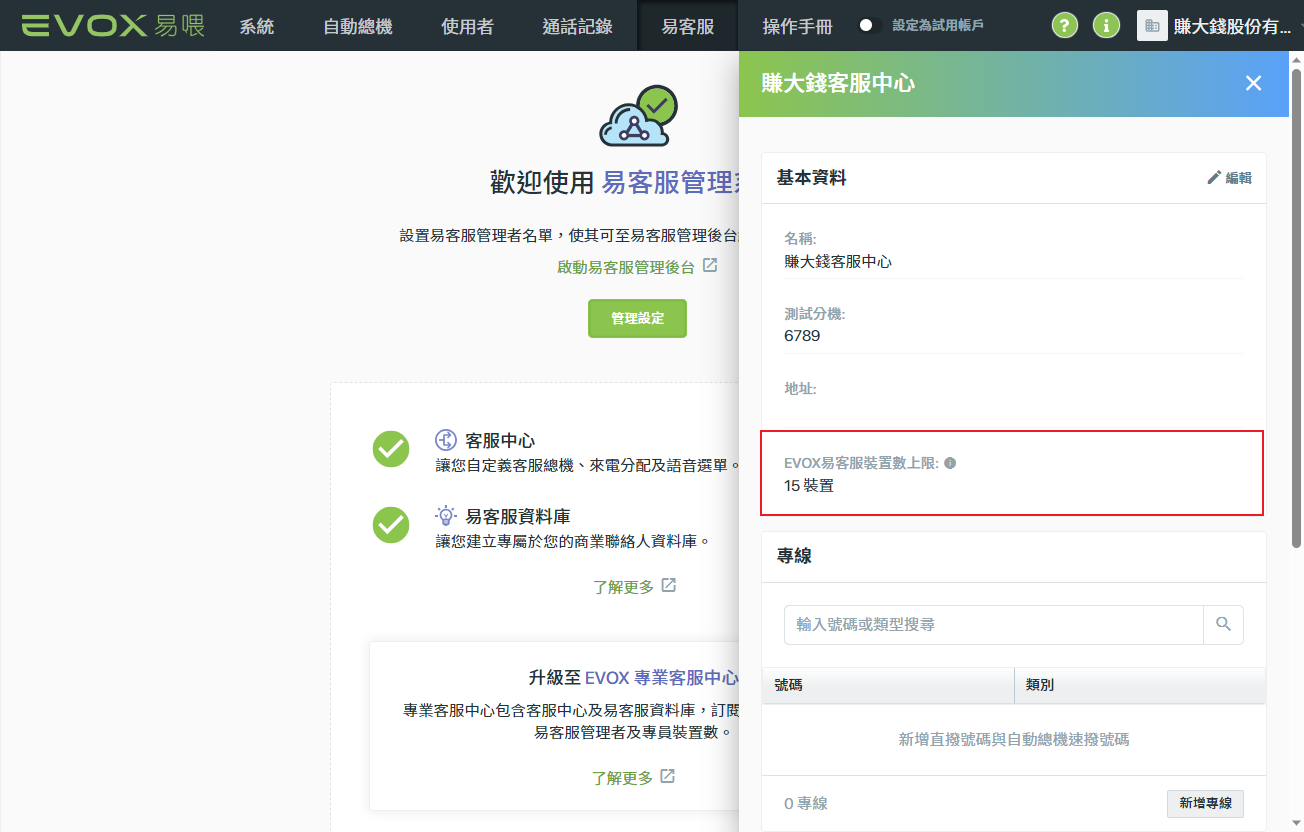Viewport: 1304px width, 832px height.
Task: Click external link icon beside 啟動易客服管理後台
Action: click(x=710, y=266)
